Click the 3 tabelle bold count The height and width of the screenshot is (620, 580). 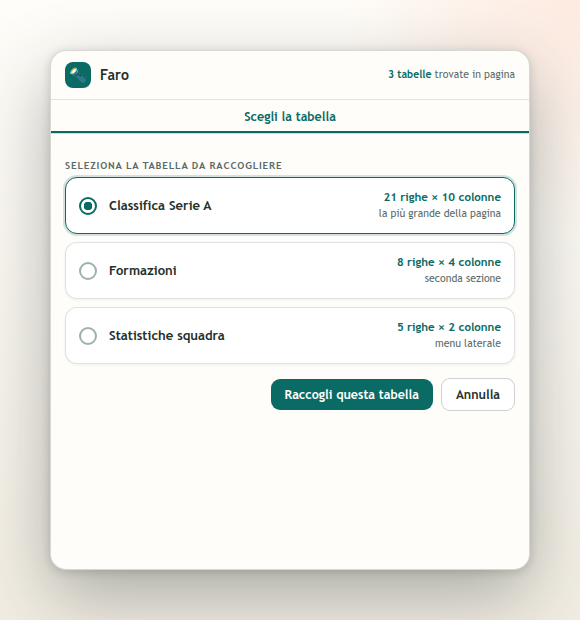click(x=410, y=74)
